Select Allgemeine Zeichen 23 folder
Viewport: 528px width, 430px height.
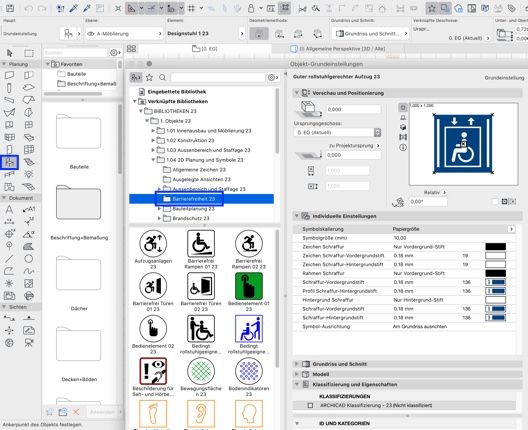199,170
